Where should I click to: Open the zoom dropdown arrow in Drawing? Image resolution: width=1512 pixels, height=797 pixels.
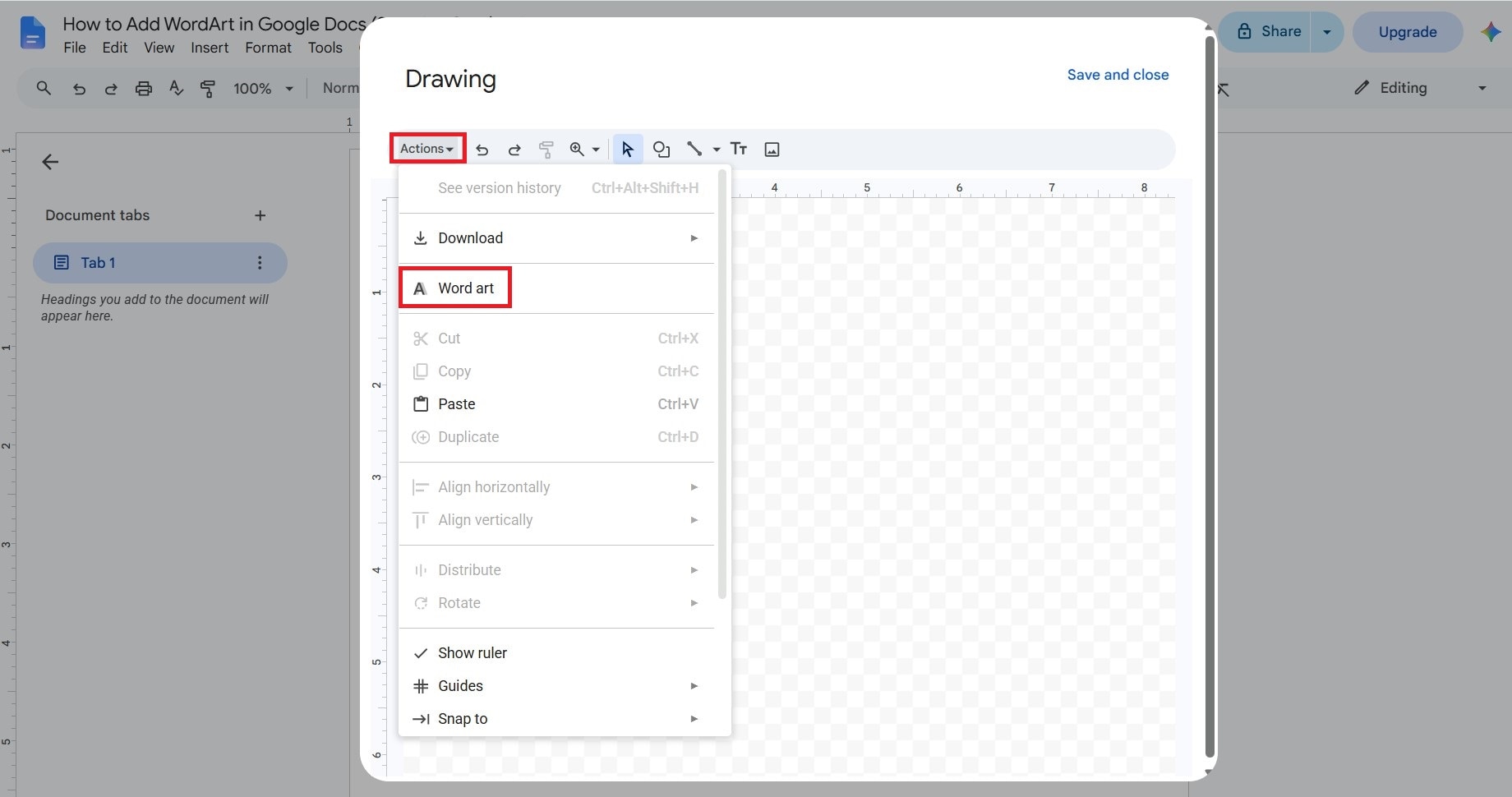click(x=596, y=150)
